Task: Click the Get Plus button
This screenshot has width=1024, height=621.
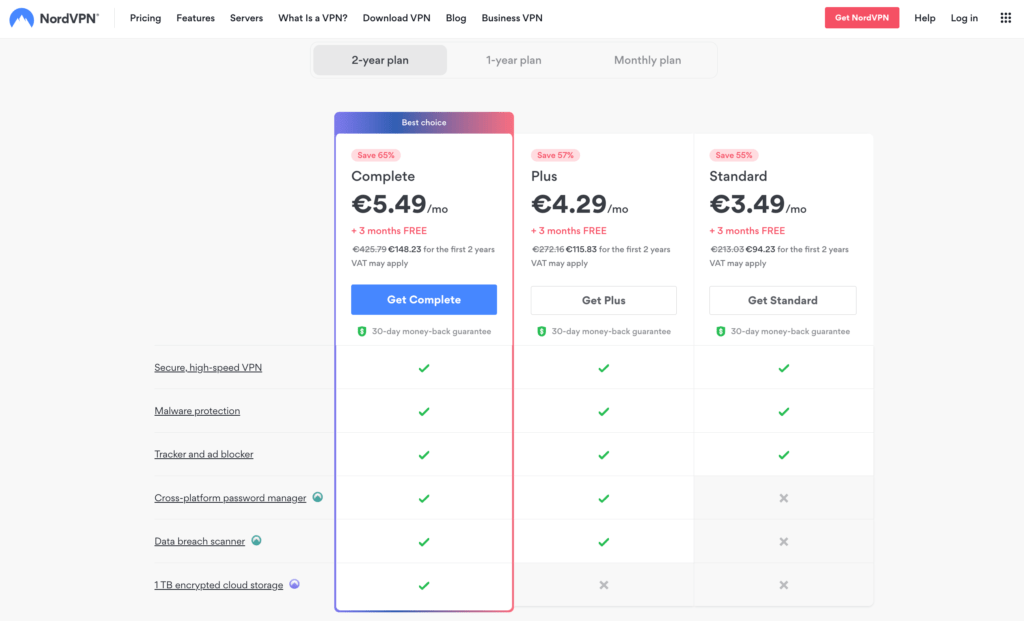Action: [603, 299]
